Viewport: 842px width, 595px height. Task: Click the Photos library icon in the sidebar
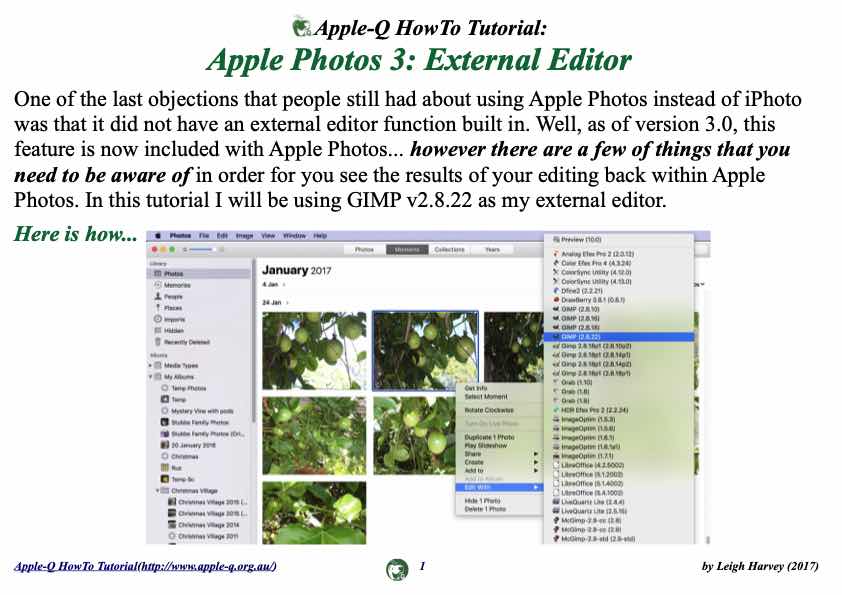(158, 274)
